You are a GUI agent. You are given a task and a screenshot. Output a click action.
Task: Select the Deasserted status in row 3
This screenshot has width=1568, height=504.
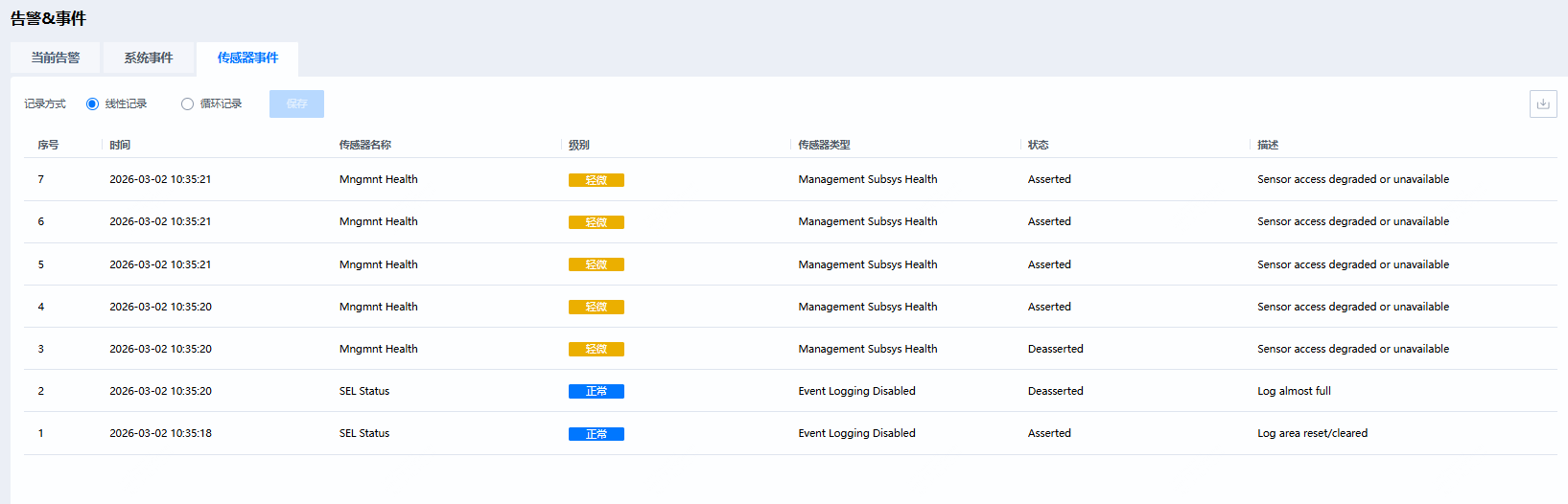click(x=1055, y=349)
